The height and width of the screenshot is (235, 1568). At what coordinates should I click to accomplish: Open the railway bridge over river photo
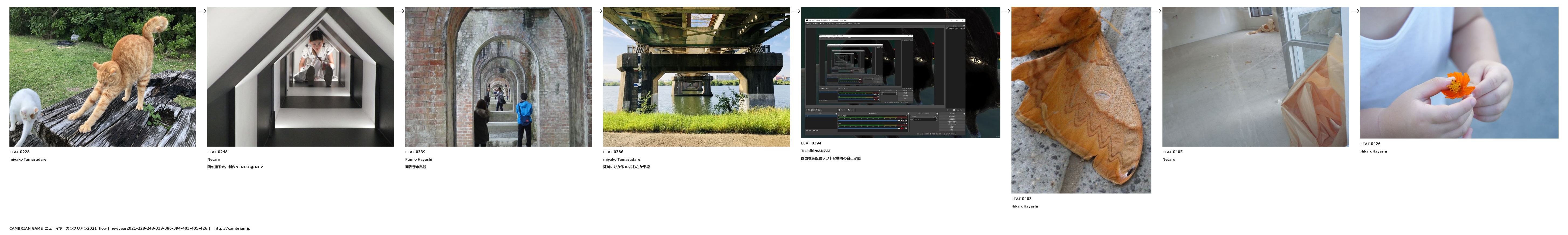click(696, 77)
